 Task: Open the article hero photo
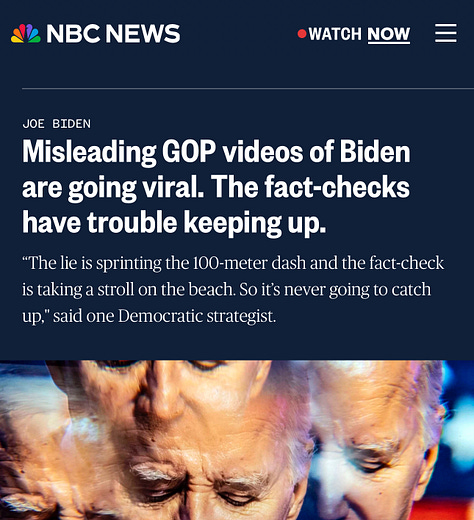237,440
